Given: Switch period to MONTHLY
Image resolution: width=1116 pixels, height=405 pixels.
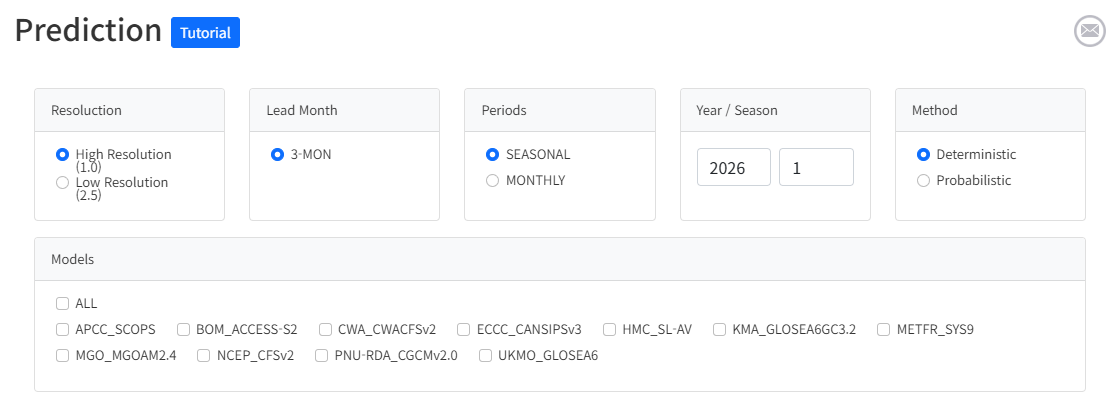Looking at the screenshot, I should [x=492, y=181].
